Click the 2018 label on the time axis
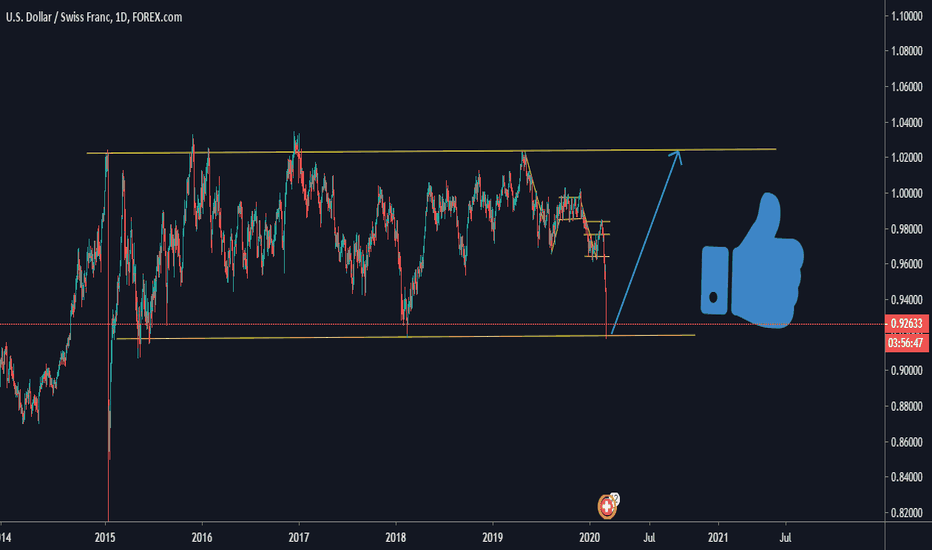This screenshot has width=932, height=550. (x=396, y=538)
